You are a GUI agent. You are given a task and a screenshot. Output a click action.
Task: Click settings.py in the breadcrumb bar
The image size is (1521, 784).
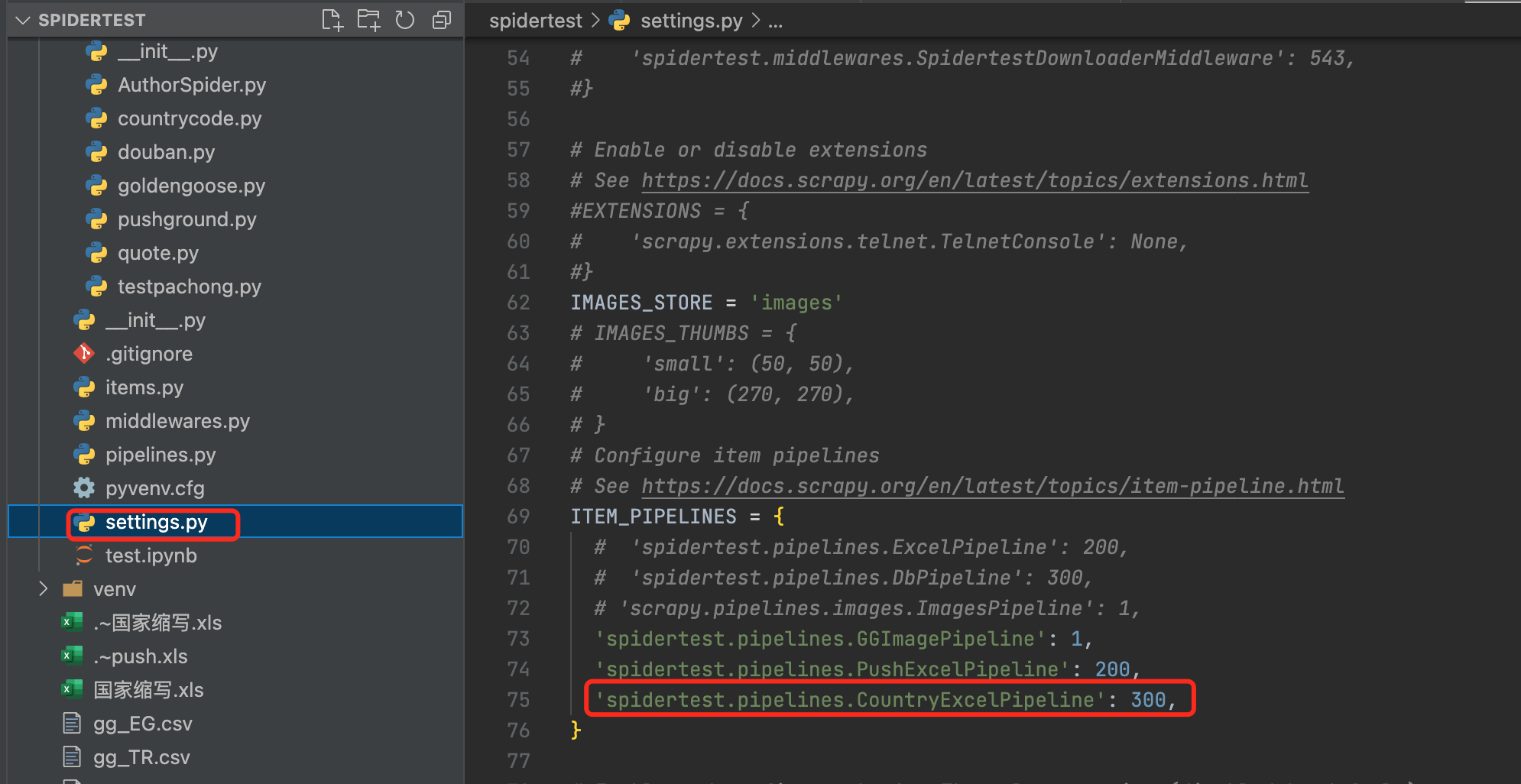[691, 21]
